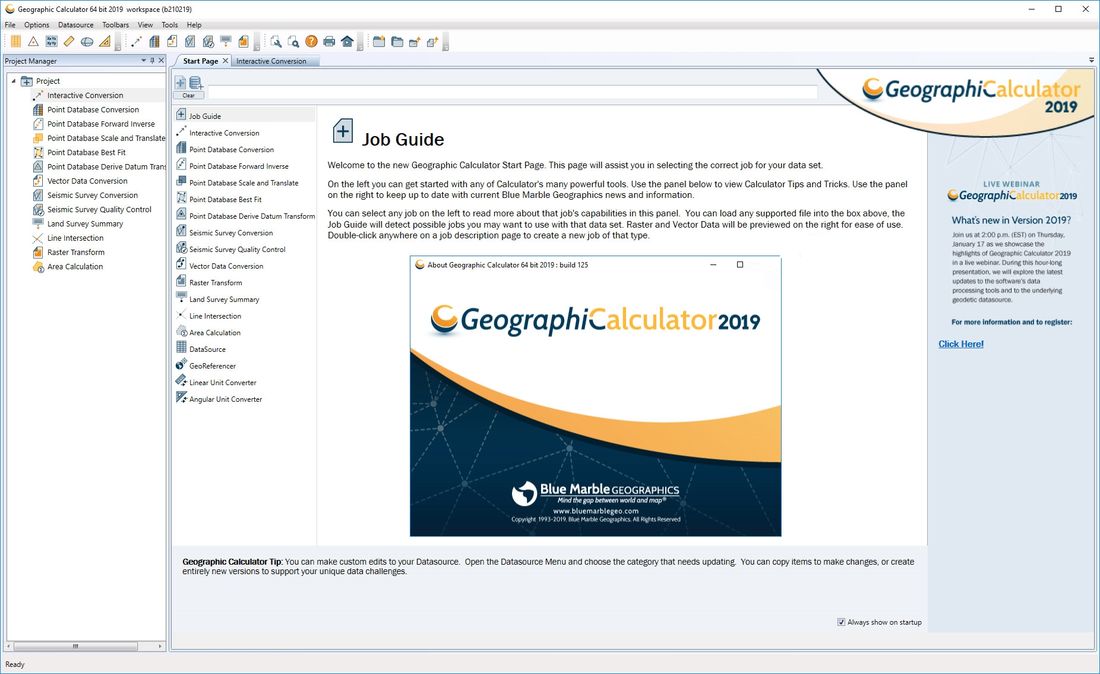Select the Start Page tab
The height and width of the screenshot is (674, 1100).
[201, 61]
